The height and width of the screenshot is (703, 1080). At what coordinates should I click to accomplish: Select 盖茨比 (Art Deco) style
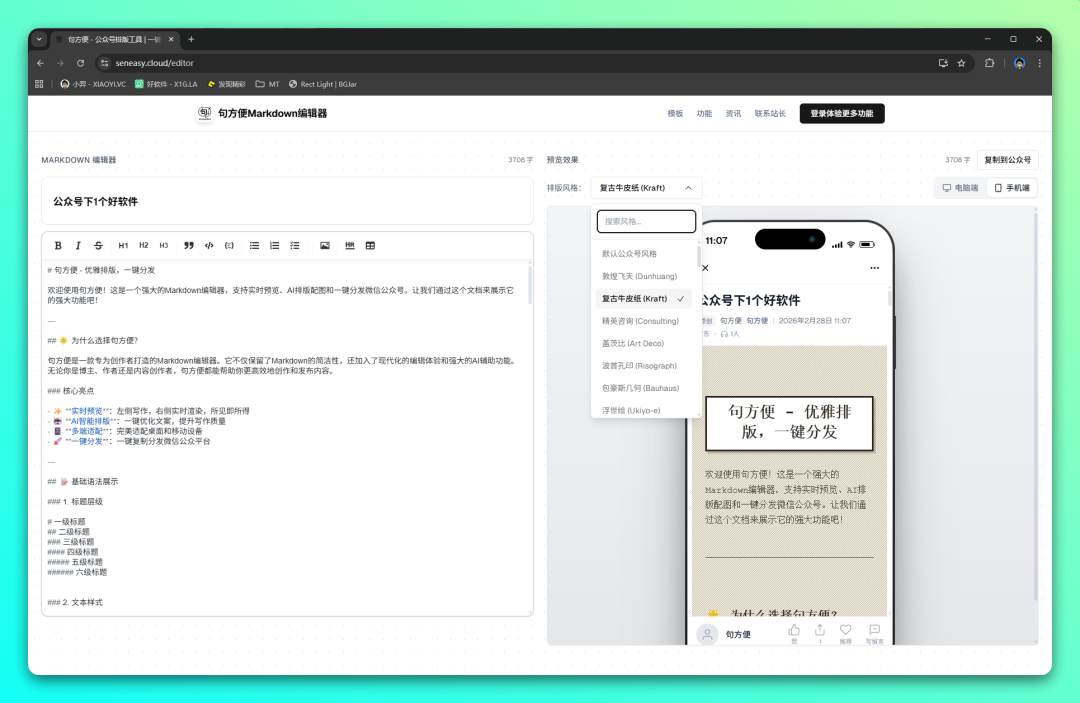tap(643, 344)
